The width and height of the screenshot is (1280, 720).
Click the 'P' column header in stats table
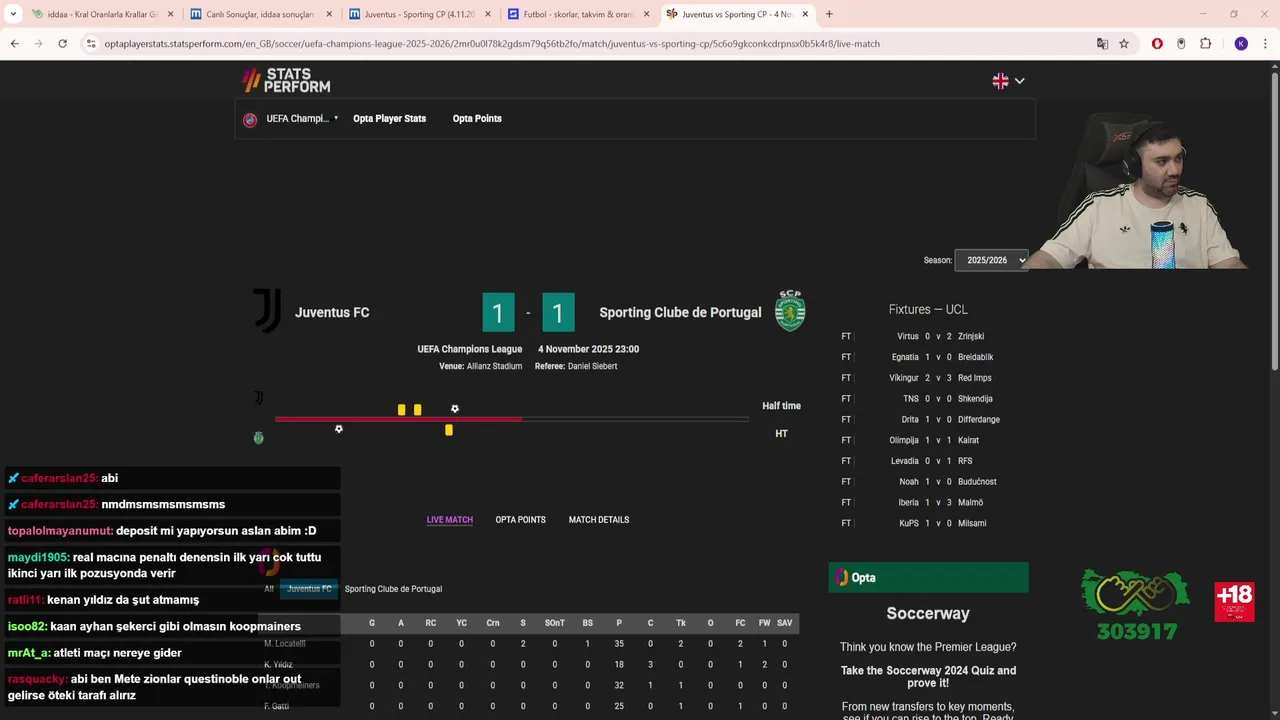[x=619, y=623]
